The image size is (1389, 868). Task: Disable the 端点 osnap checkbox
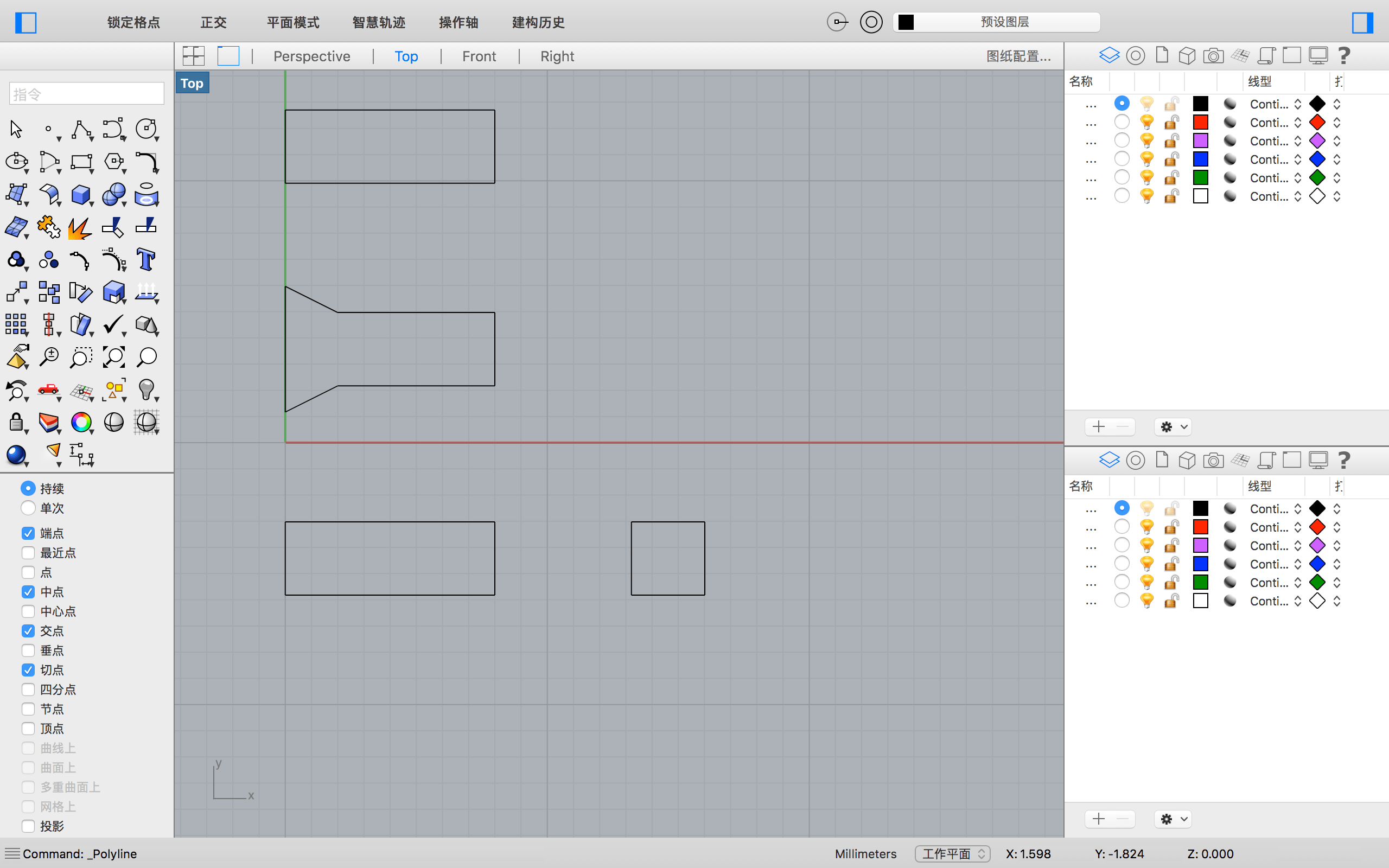pos(28,533)
